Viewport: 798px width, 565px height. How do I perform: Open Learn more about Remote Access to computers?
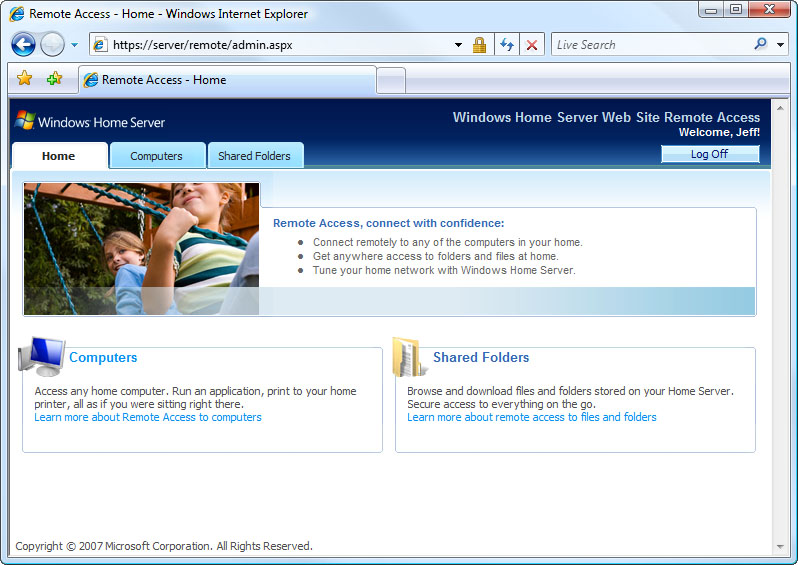pos(148,417)
